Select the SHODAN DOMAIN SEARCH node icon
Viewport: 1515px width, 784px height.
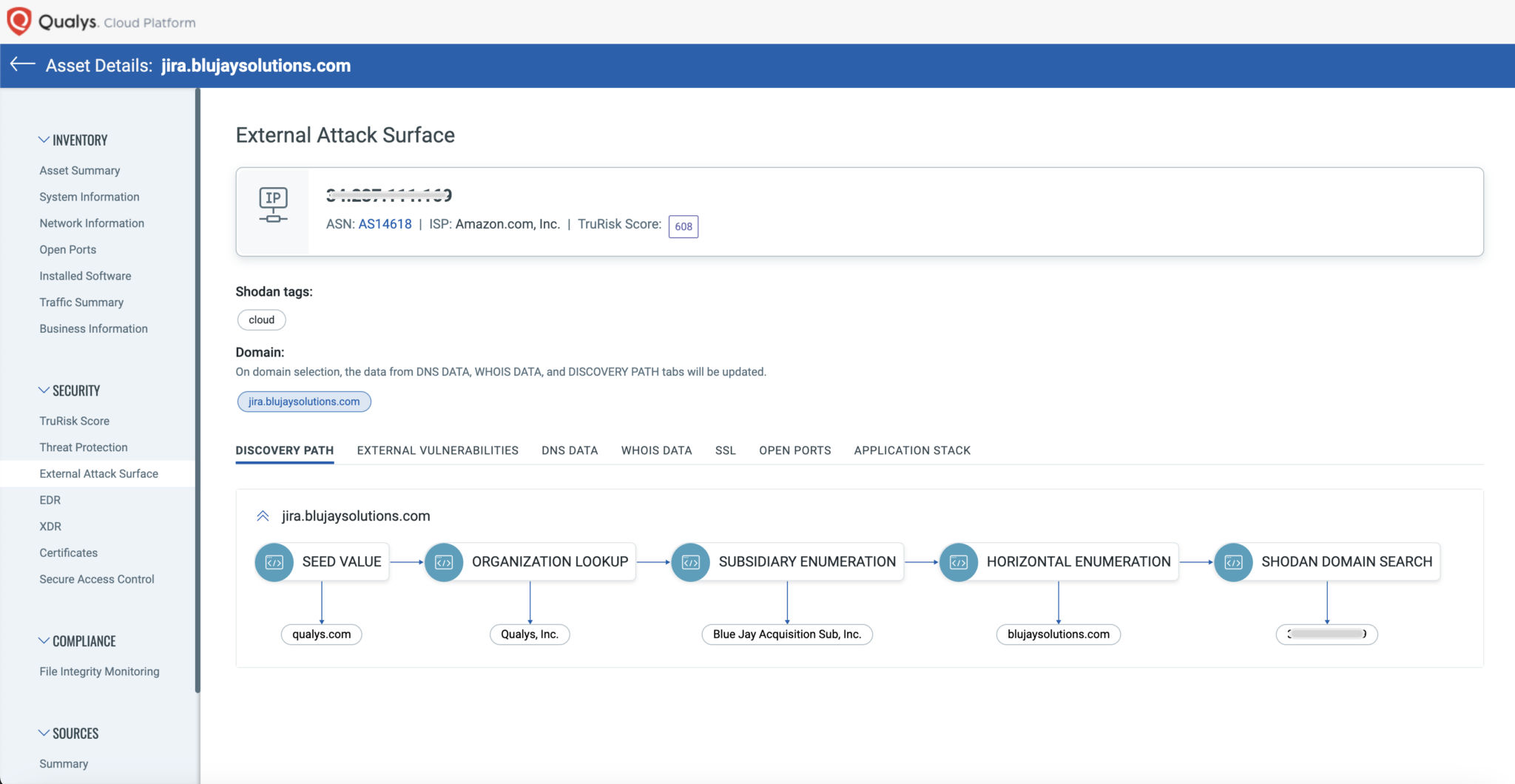1233,561
